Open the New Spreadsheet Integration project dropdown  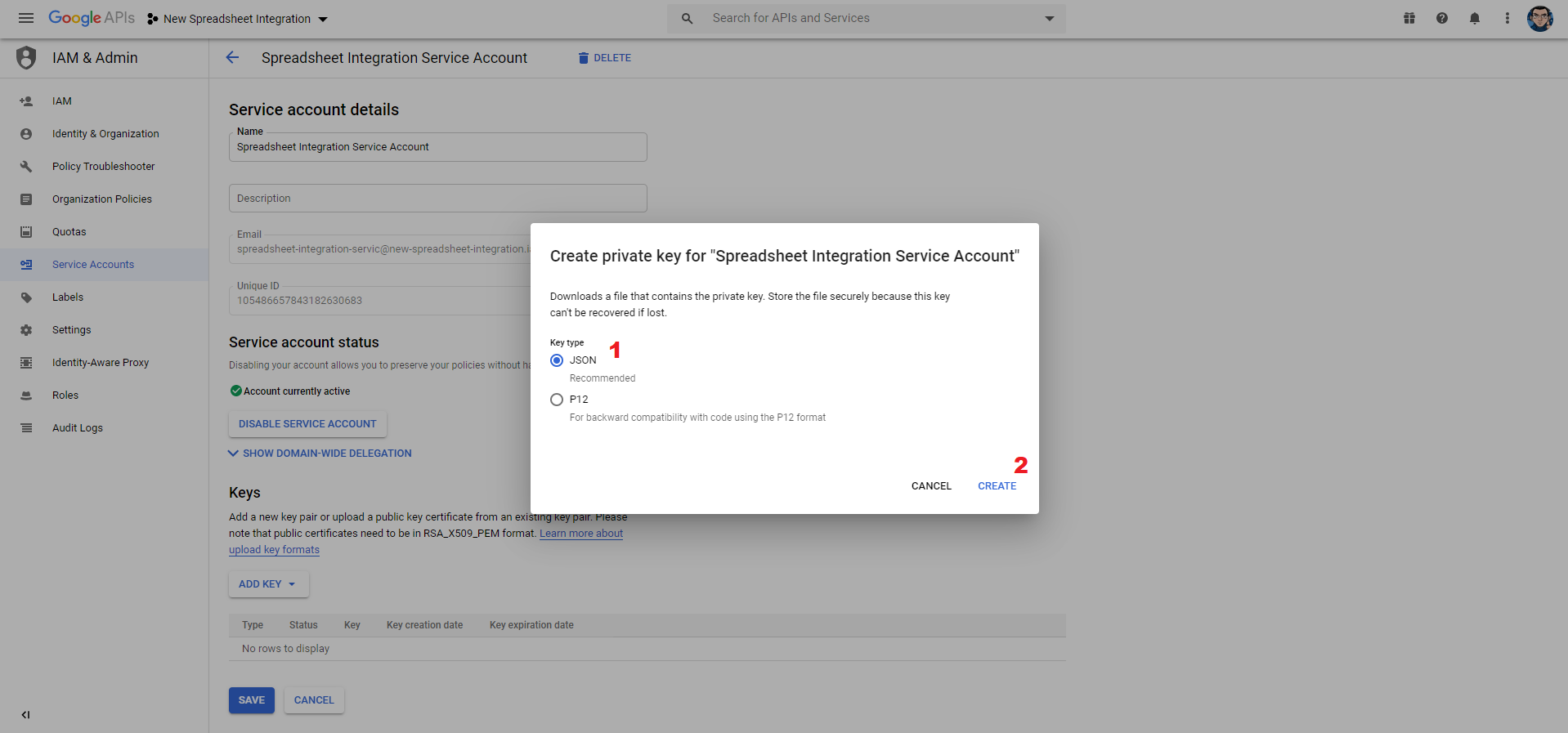click(x=237, y=19)
